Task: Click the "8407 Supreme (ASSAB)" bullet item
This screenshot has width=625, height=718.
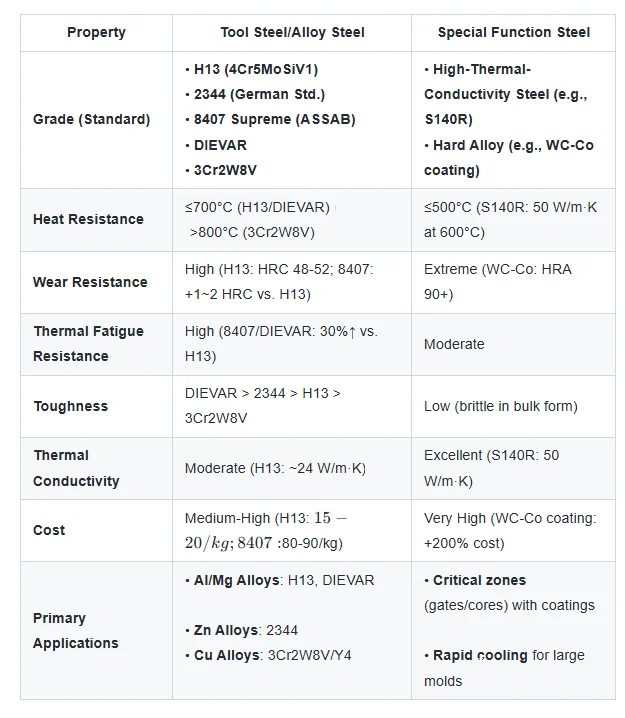Action: [x=270, y=119]
